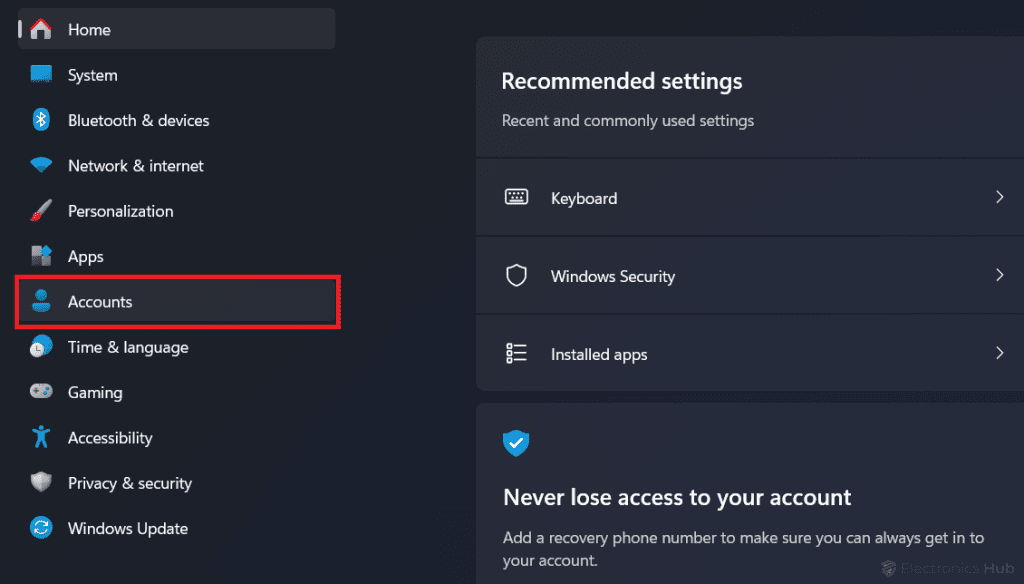Viewport: 1024px width, 584px height.
Task: Click the Bluetooth & devices icon
Action: (x=41, y=120)
